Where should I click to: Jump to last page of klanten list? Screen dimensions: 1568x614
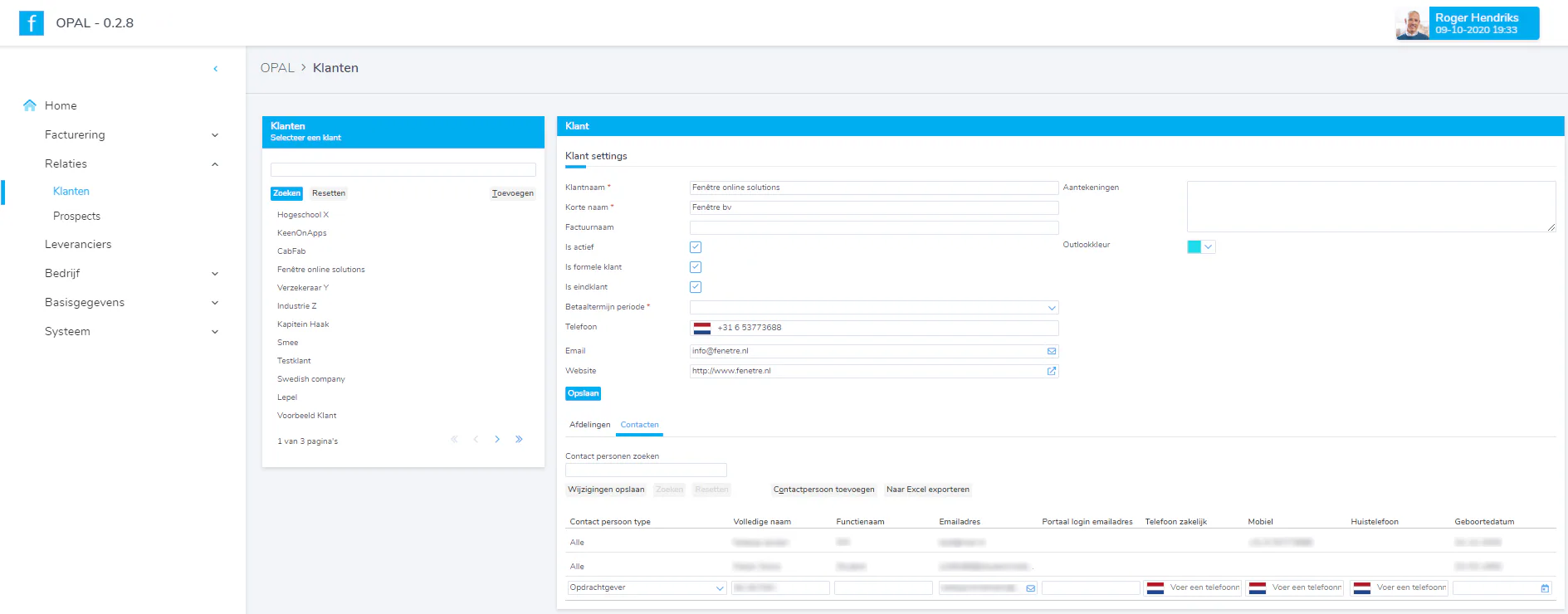click(519, 439)
